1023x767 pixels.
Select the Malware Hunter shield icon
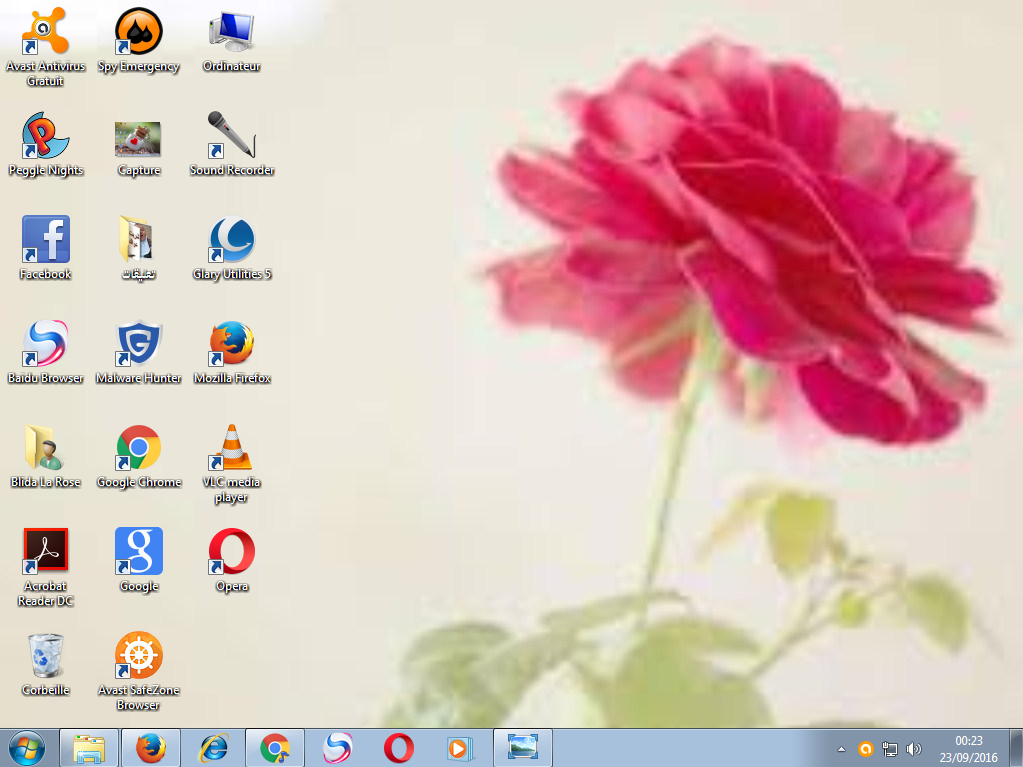139,345
